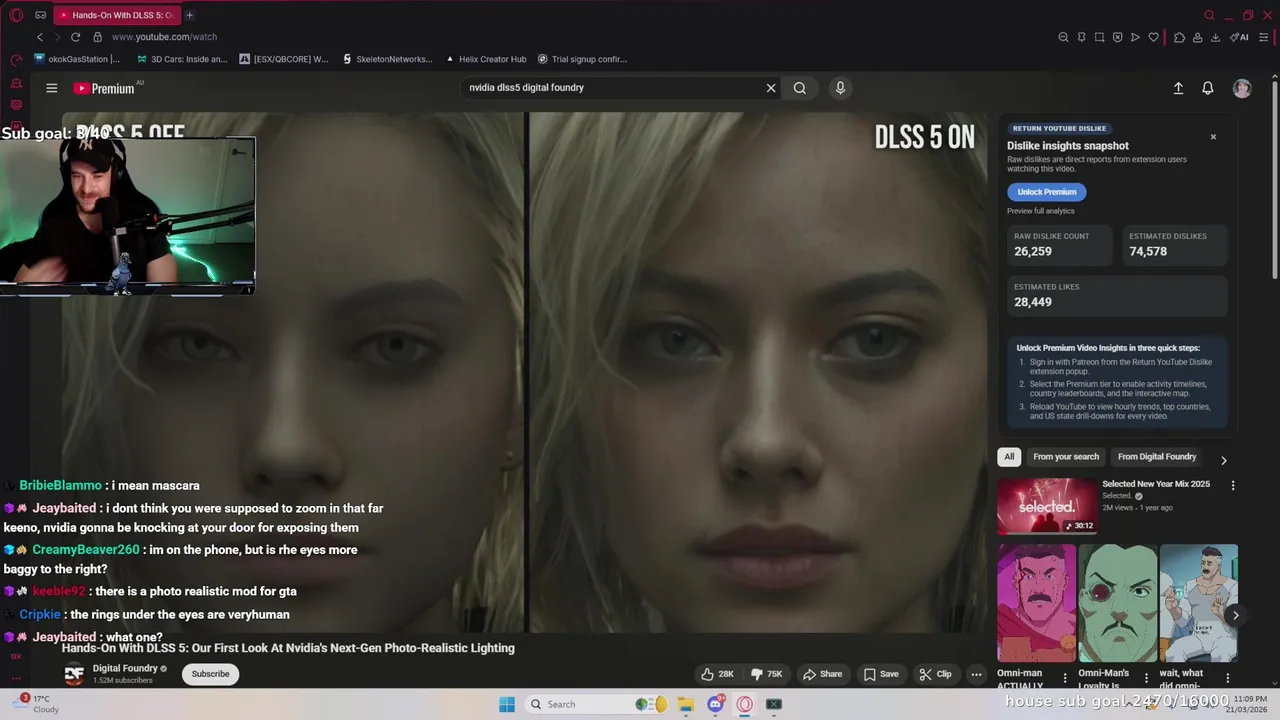
Task: Open ESX/QBCORE bookmark
Action: coord(284,59)
